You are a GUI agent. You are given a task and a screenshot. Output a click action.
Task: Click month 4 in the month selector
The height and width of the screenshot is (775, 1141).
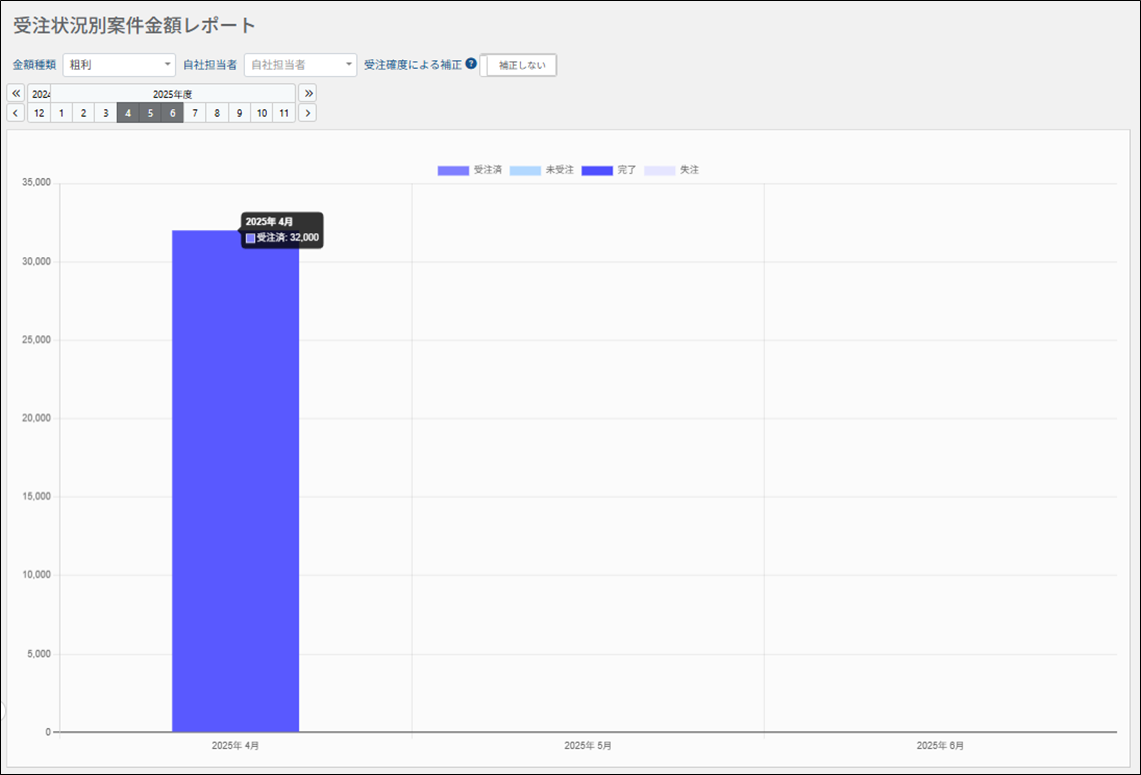tap(128, 113)
